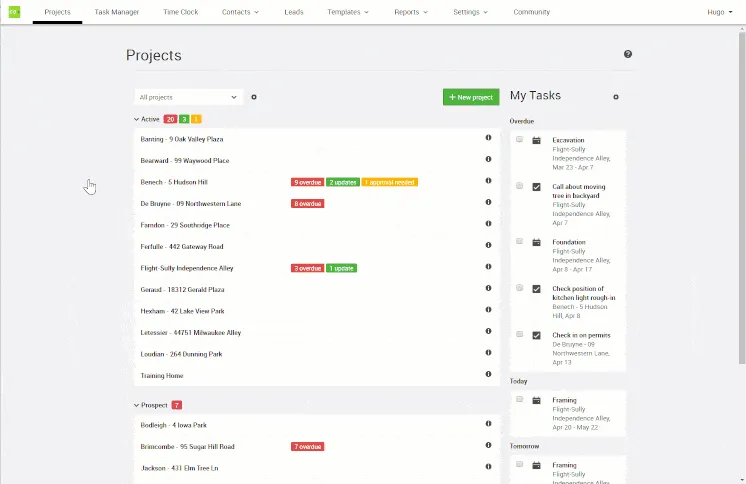This screenshot has height=484, width=746.
Task: Click calendar icon beside Foundation task
Action: [536, 242]
